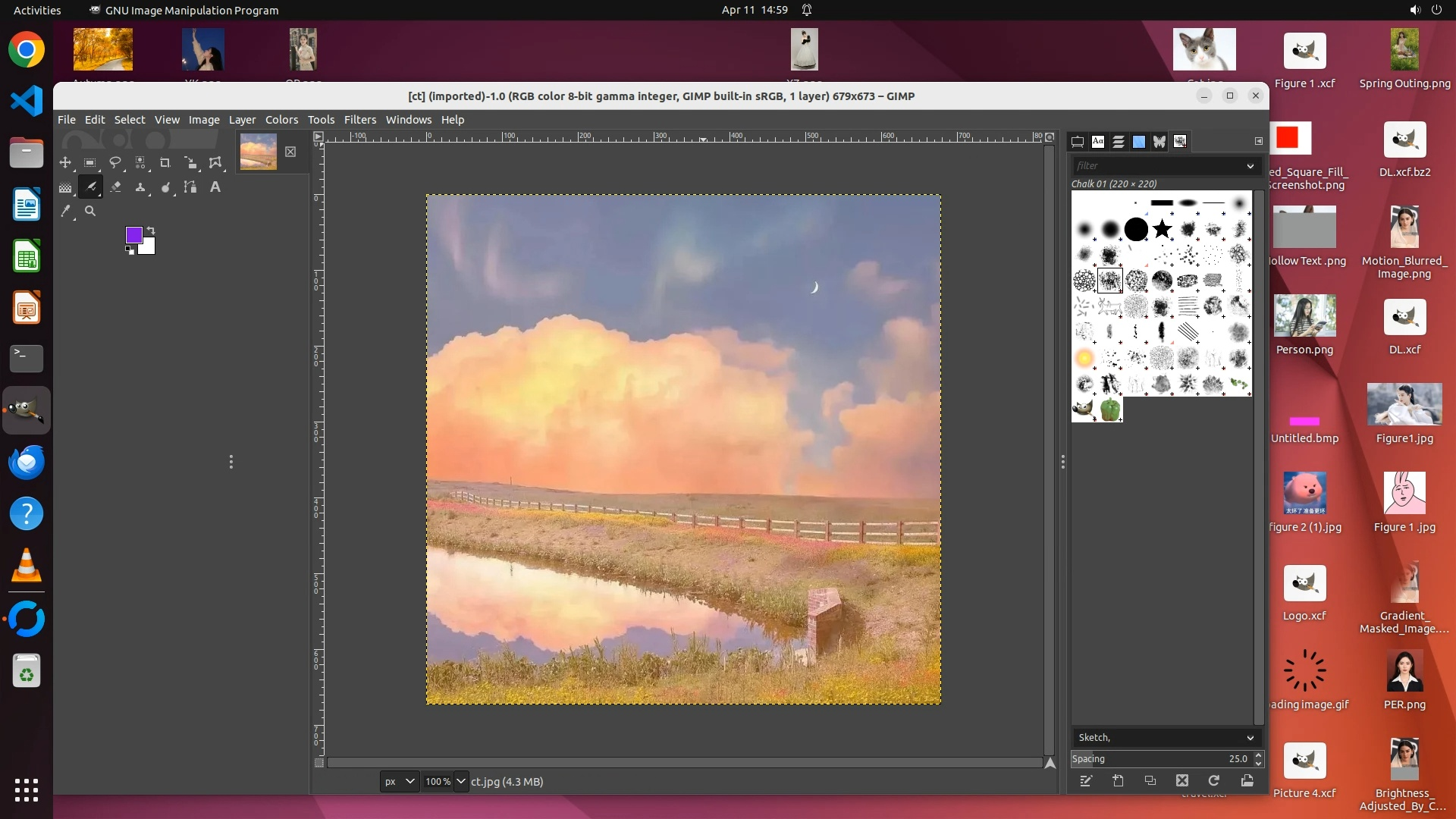Select the Text tool
The height and width of the screenshot is (819, 1456).
215,187
